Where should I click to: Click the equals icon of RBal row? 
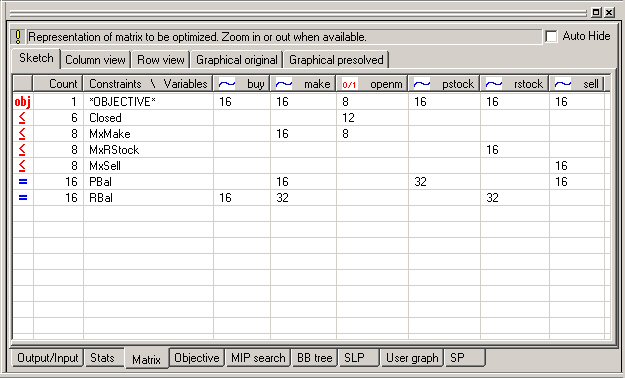click(23, 197)
